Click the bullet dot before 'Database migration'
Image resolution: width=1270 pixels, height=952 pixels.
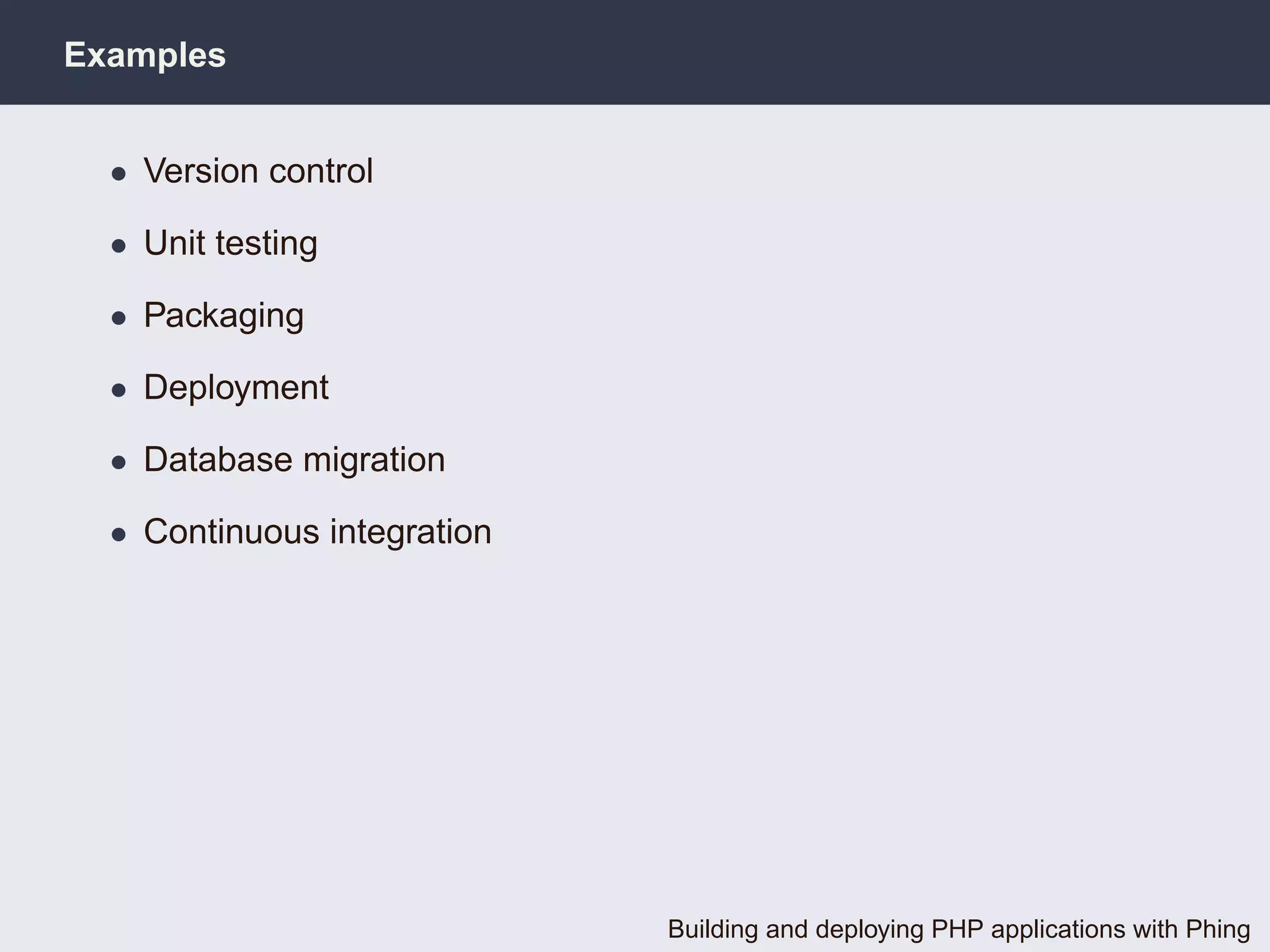pos(118,462)
